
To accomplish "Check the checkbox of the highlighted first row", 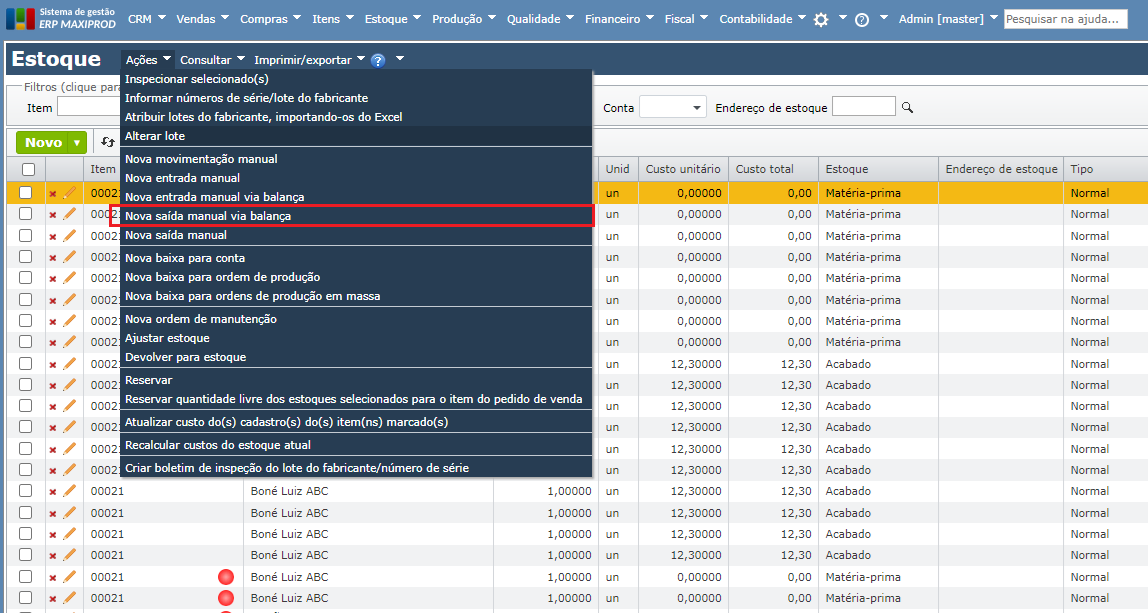I will click(26, 193).
